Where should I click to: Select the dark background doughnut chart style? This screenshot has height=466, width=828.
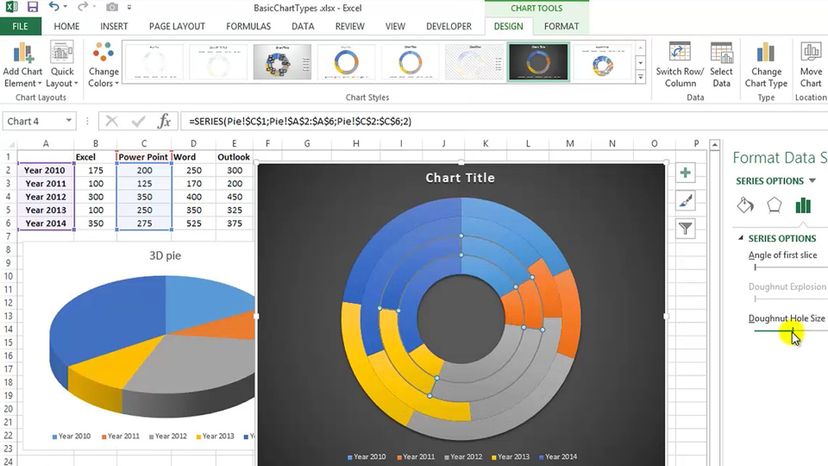[539, 62]
